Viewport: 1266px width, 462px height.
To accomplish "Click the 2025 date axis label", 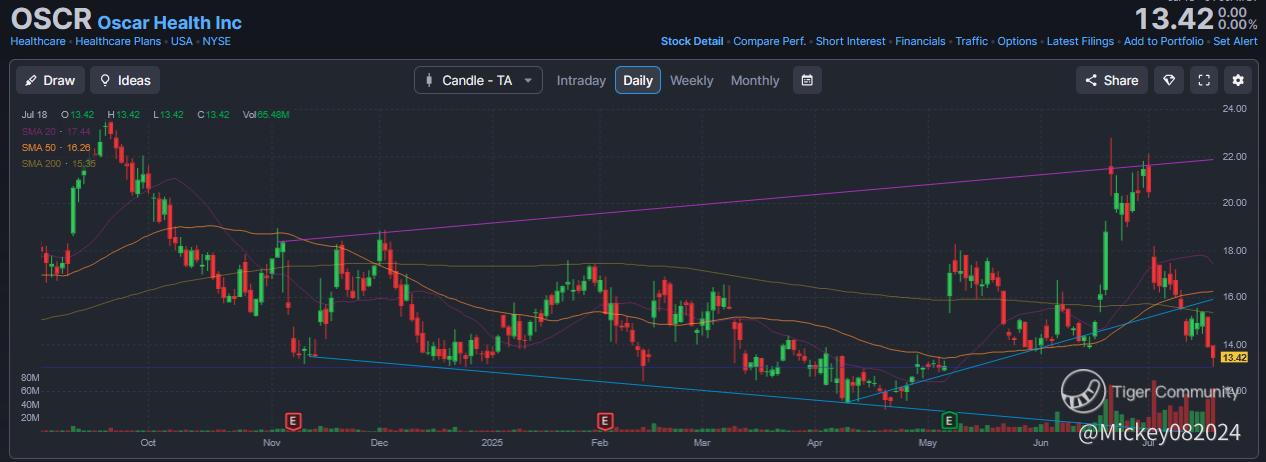I will (x=493, y=441).
